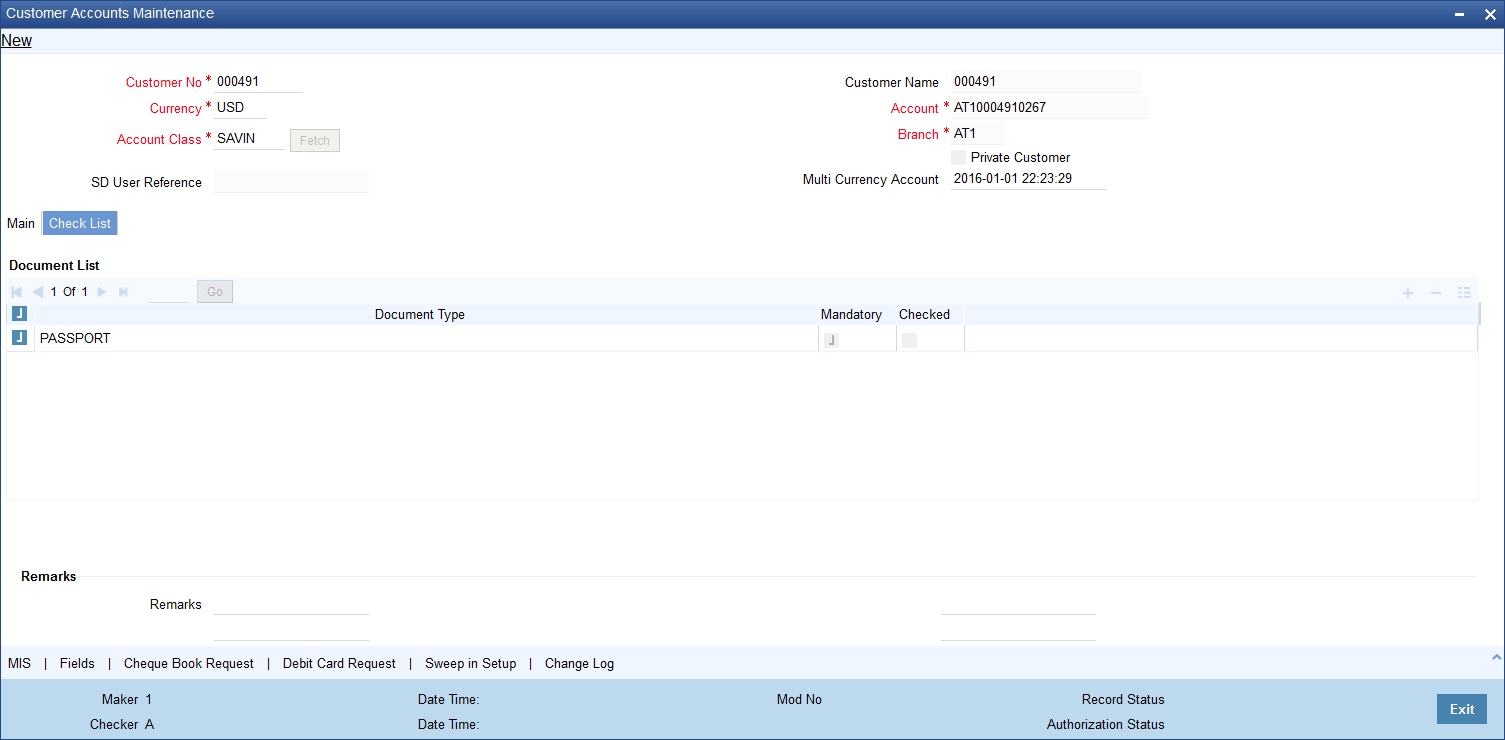Open the Change Log link
The height and width of the screenshot is (740, 1505).
[x=578, y=663]
